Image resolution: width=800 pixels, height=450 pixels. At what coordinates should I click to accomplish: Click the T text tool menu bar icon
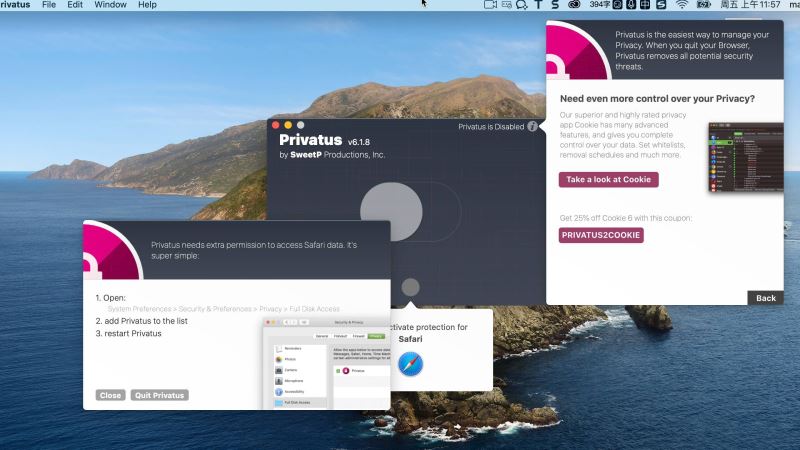click(x=538, y=5)
